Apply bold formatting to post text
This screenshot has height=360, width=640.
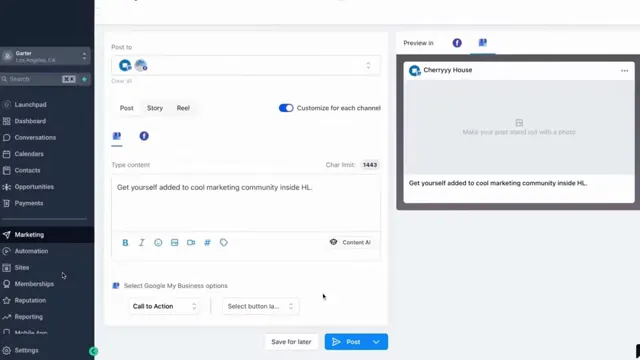(x=125, y=242)
